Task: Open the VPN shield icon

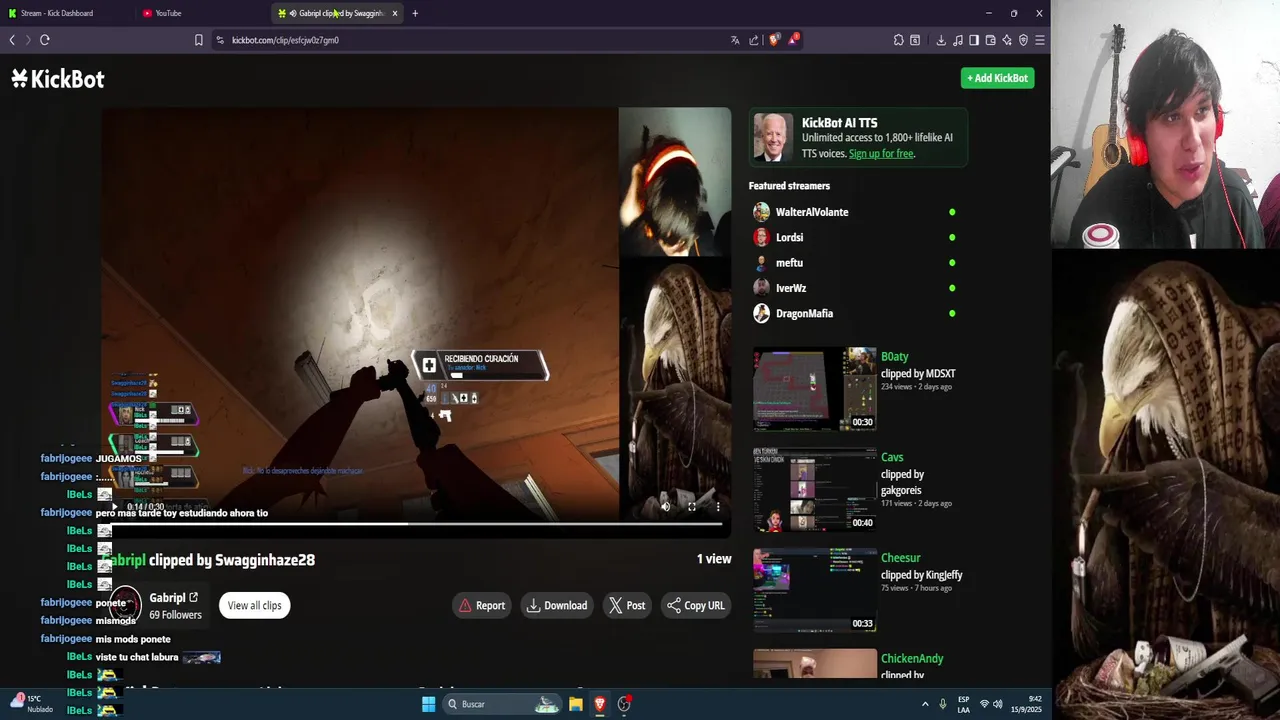Action: [1023, 40]
